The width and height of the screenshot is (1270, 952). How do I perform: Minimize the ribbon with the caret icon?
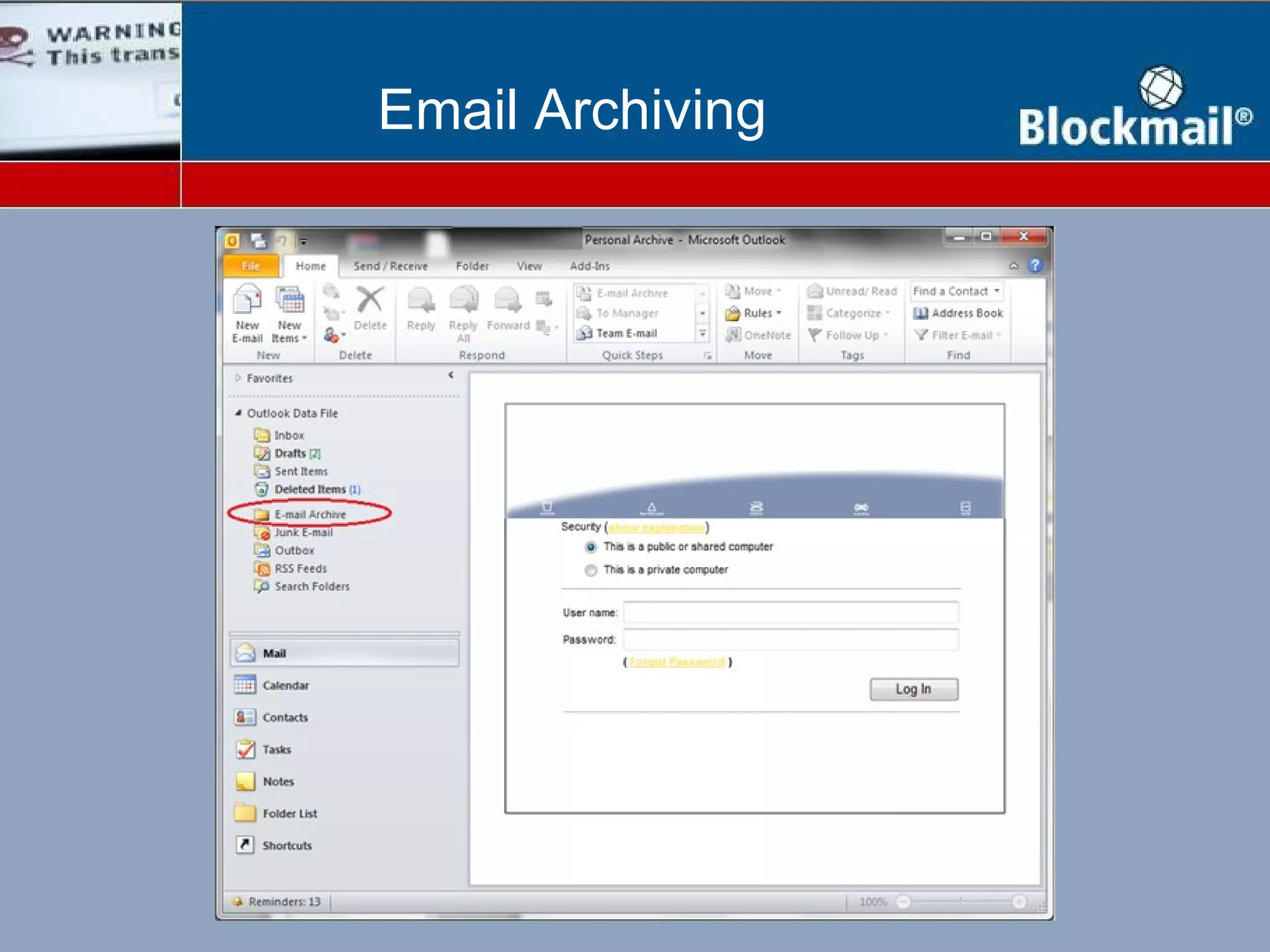point(1014,266)
